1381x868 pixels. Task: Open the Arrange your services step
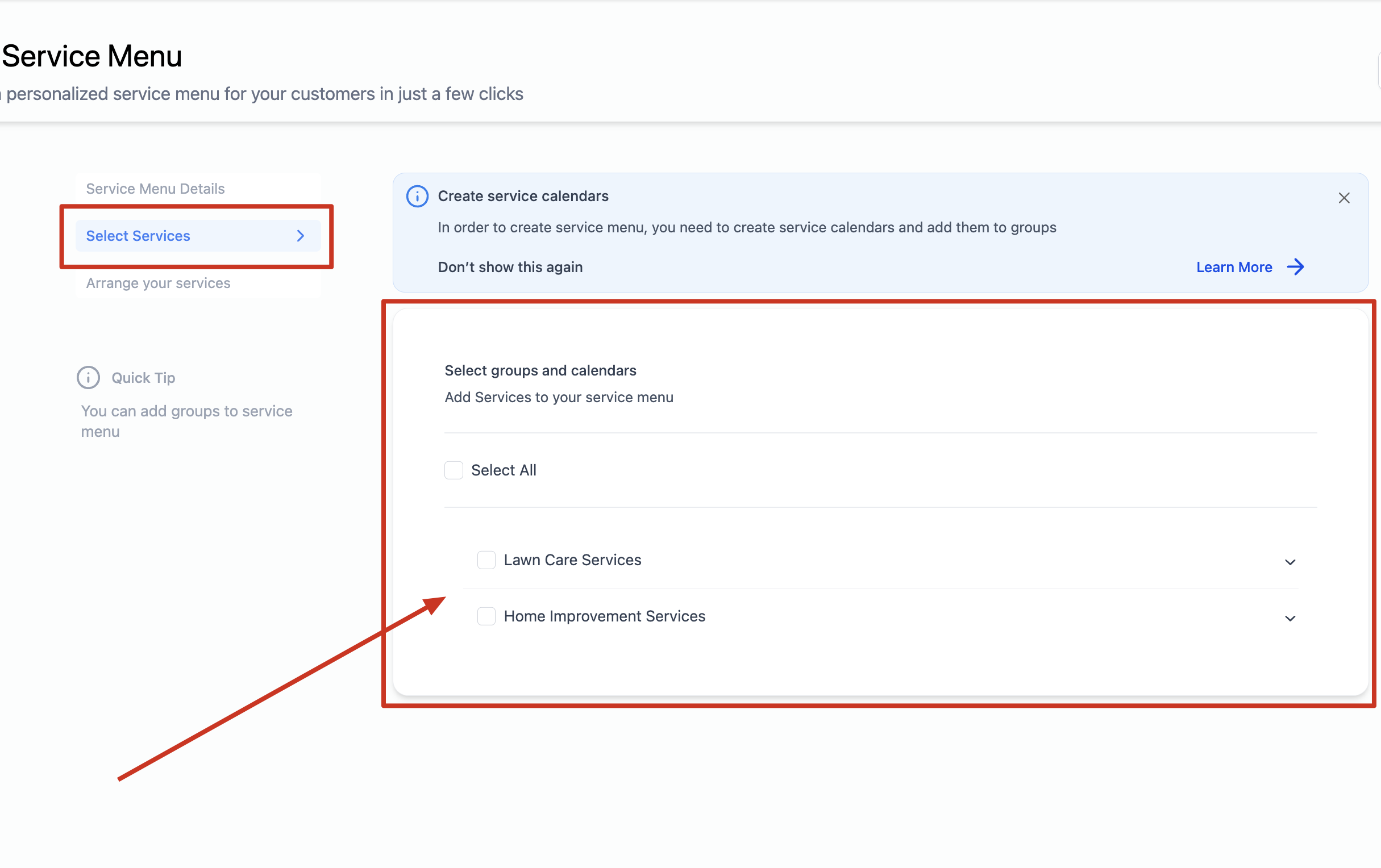[159, 283]
